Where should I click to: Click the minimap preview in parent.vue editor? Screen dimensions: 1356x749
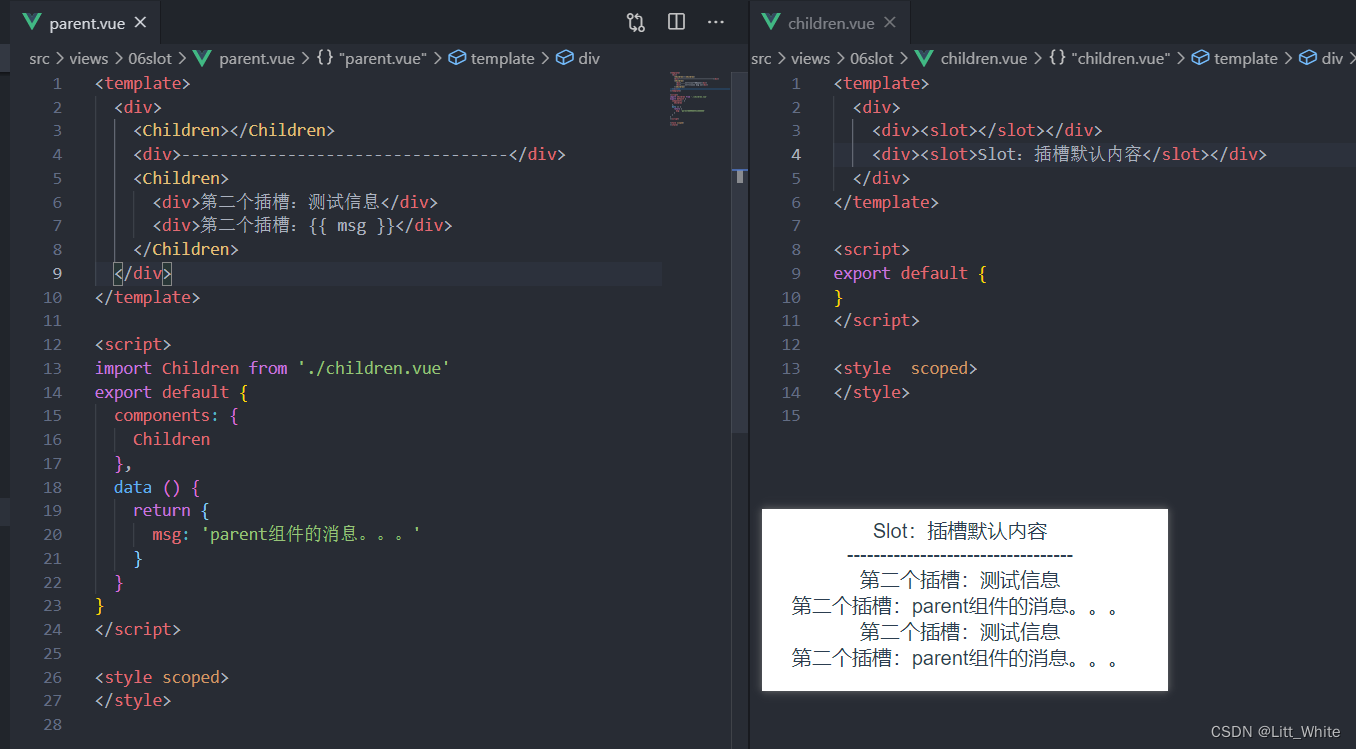click(x=695, y=98)
